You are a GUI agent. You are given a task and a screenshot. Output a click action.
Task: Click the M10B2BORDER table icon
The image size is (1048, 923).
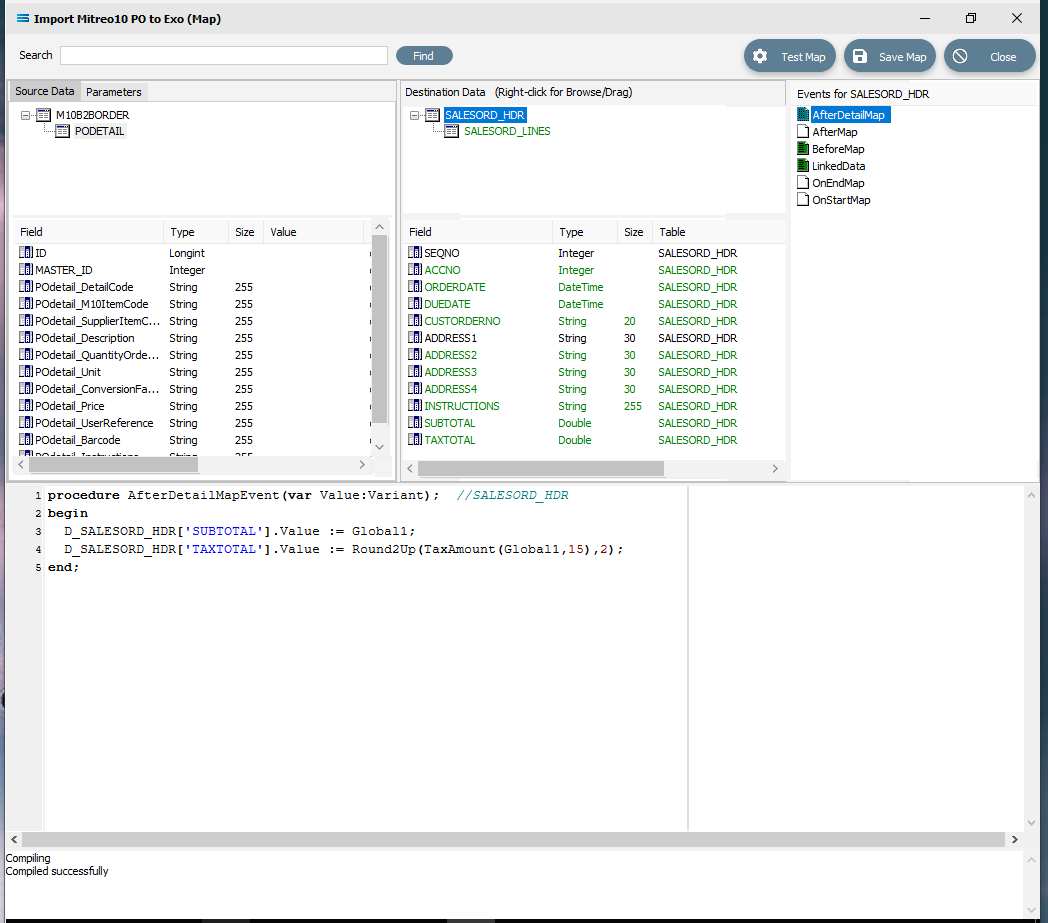click(x=43, y=115)
